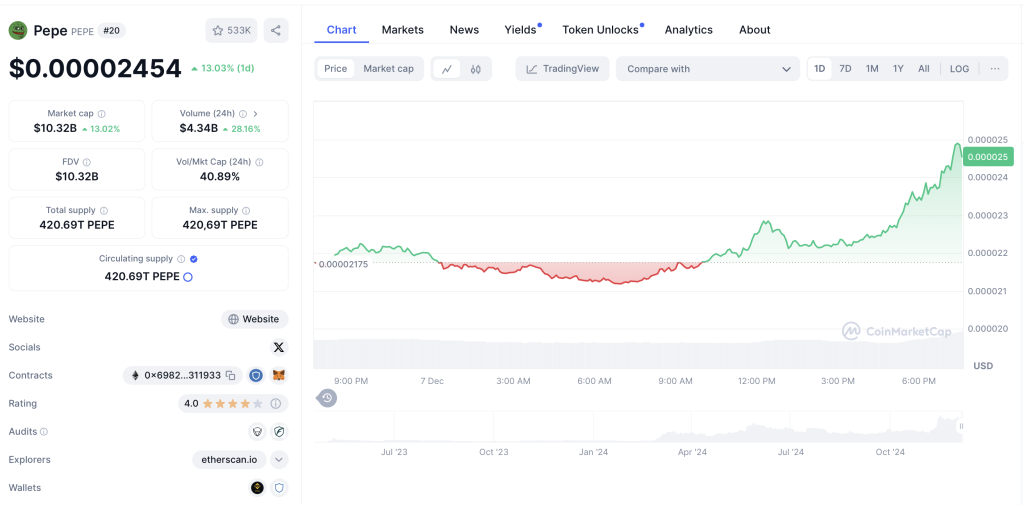This screenshot has width=1024, height=505.
Task: Set chart range to 1Y
Action: click(898, 69)
